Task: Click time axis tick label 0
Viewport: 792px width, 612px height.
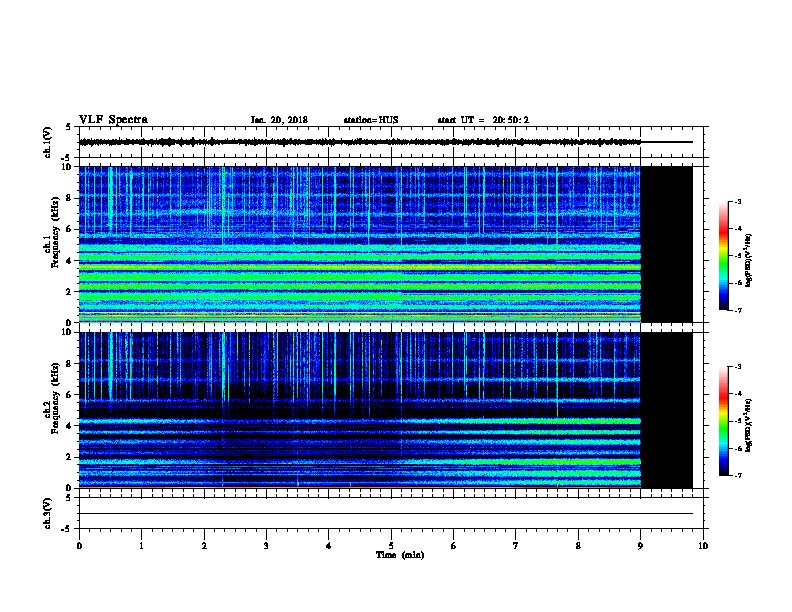Action: tap(79, 545)
